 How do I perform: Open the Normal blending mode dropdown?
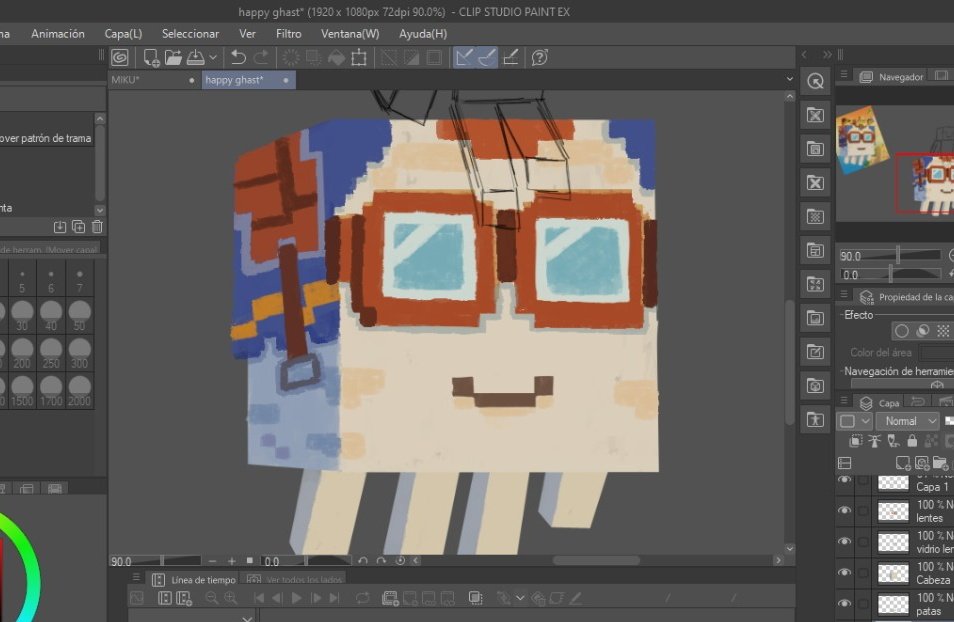(x=907, y=421)
